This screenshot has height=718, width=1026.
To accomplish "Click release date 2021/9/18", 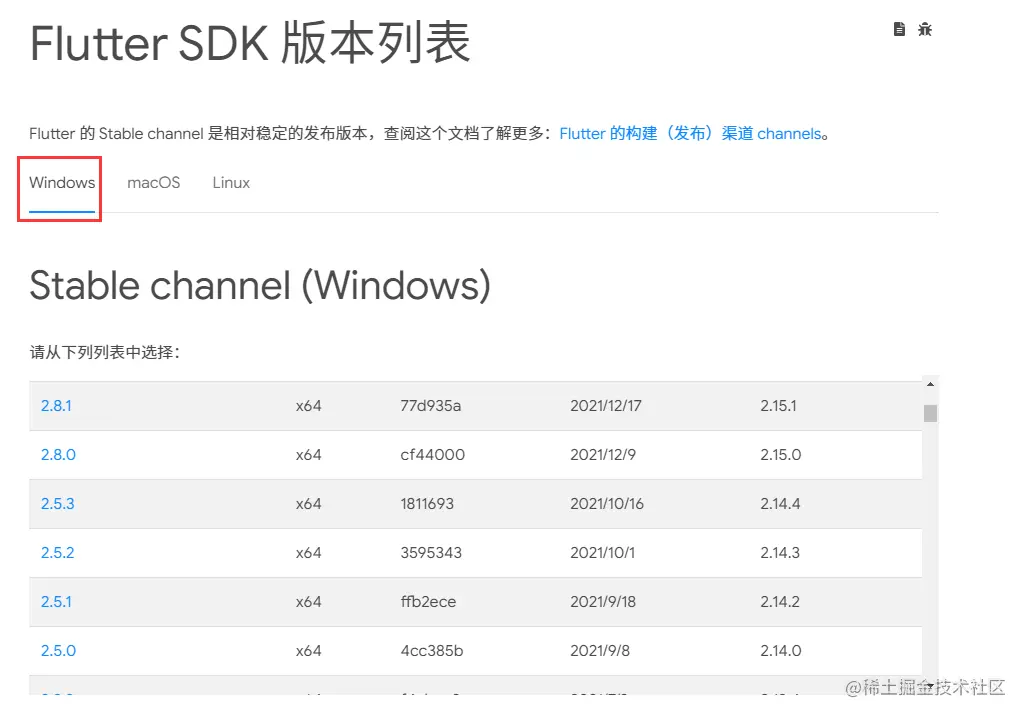I will tap(603, 602).
